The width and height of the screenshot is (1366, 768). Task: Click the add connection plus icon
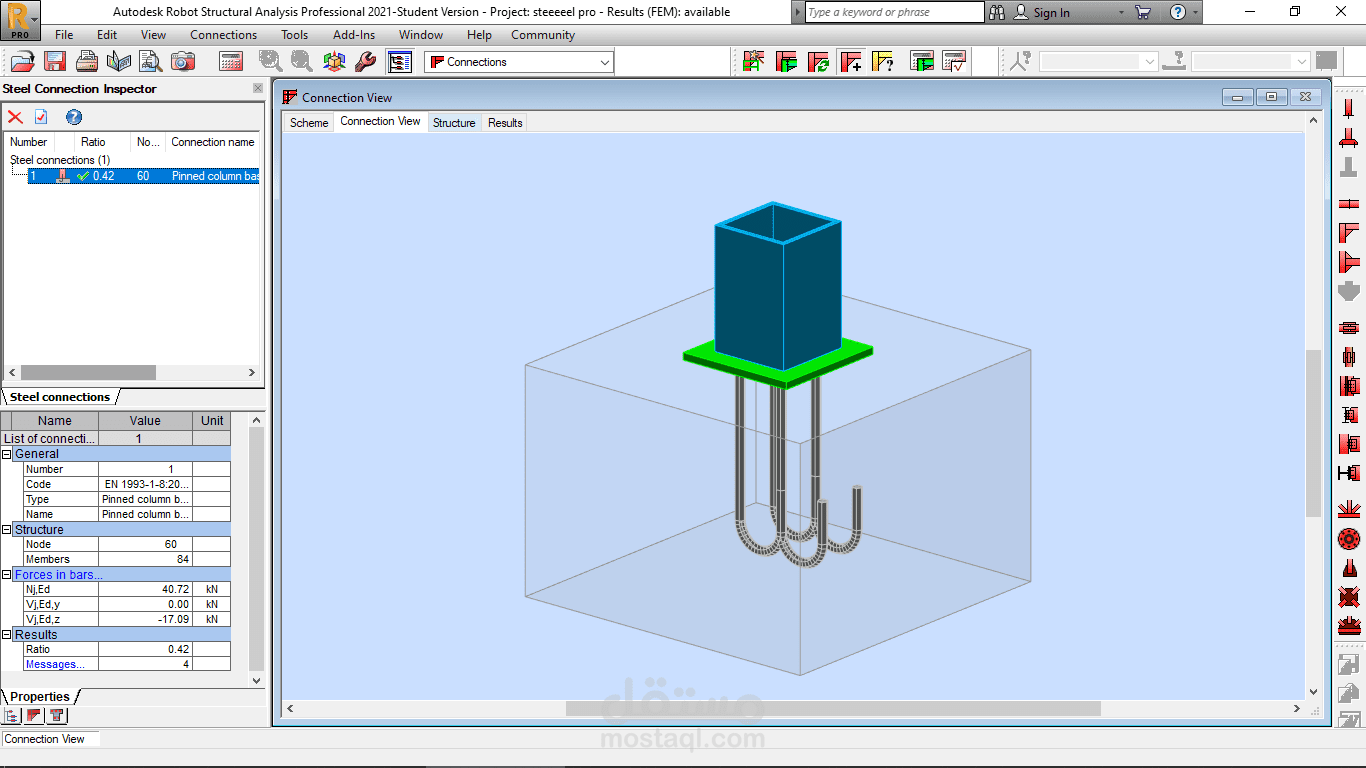[851, 61]
